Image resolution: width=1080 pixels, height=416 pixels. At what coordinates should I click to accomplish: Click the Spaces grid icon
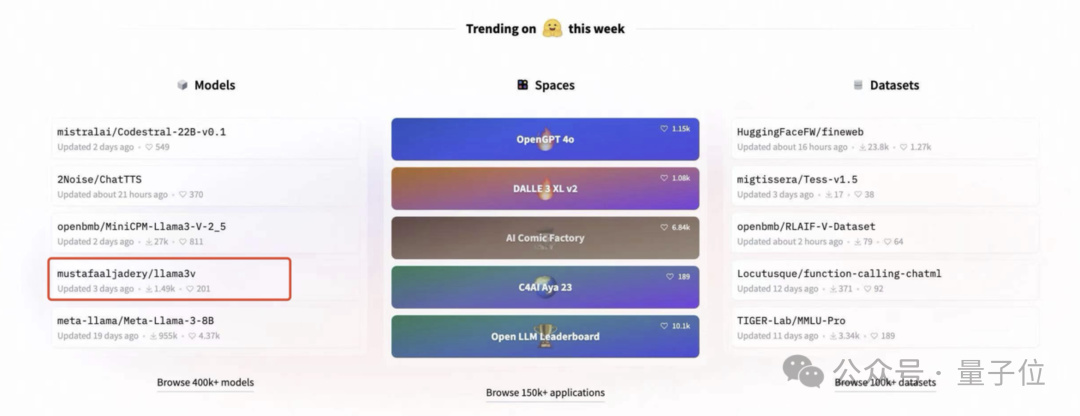tap(522, 85)
